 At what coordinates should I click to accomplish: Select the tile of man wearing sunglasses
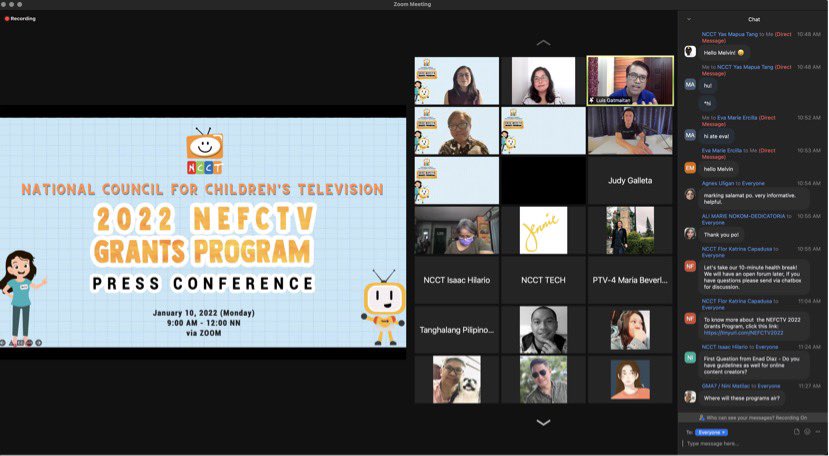543,379
